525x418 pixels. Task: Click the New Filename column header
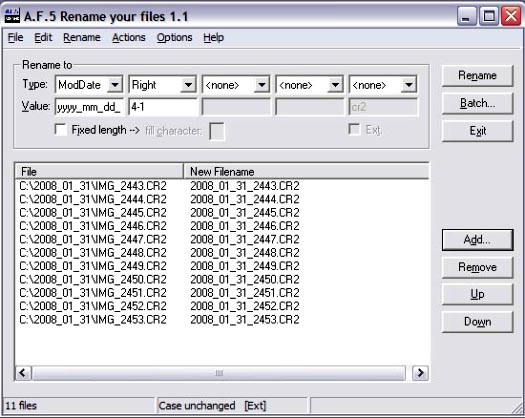306,171
